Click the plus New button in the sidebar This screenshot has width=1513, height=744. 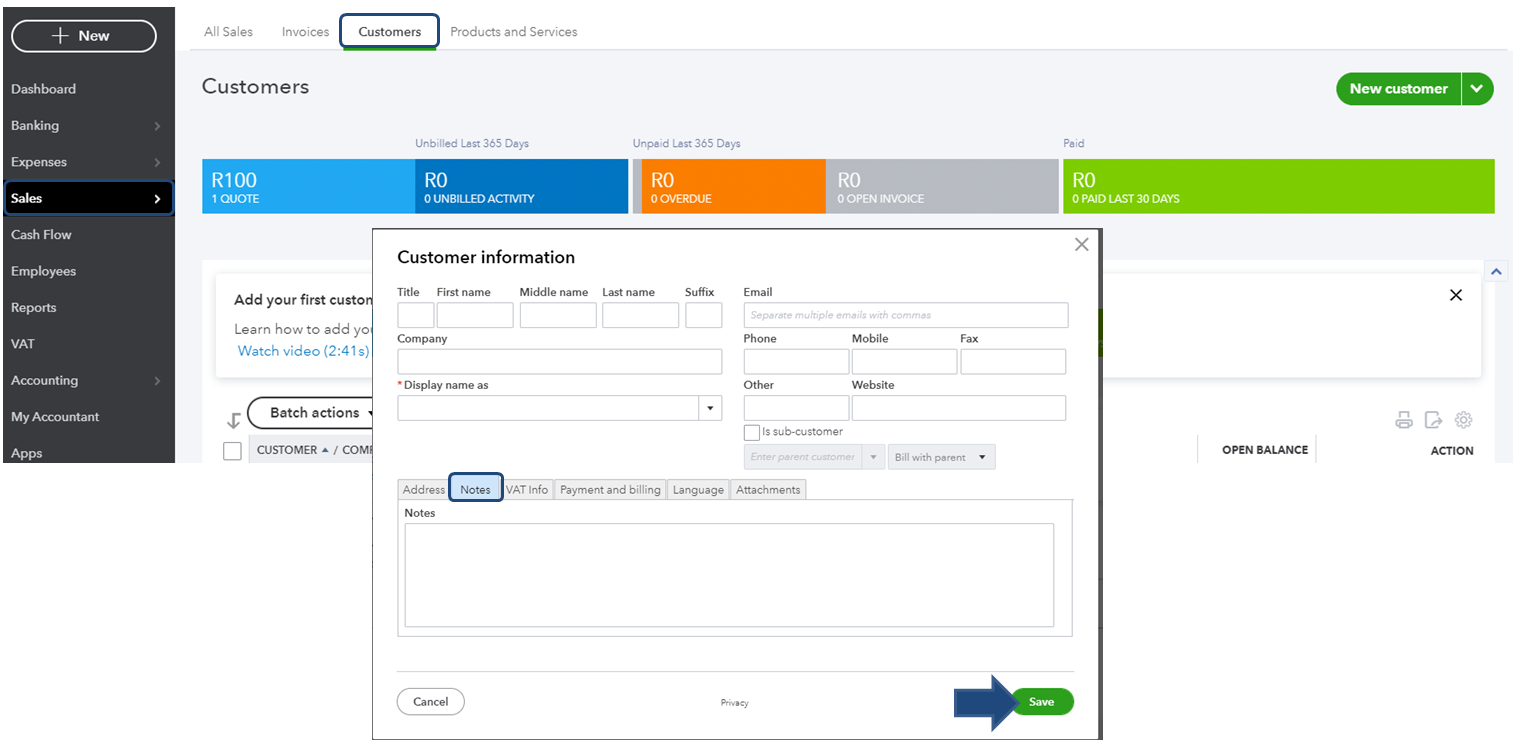click(84, 36)
